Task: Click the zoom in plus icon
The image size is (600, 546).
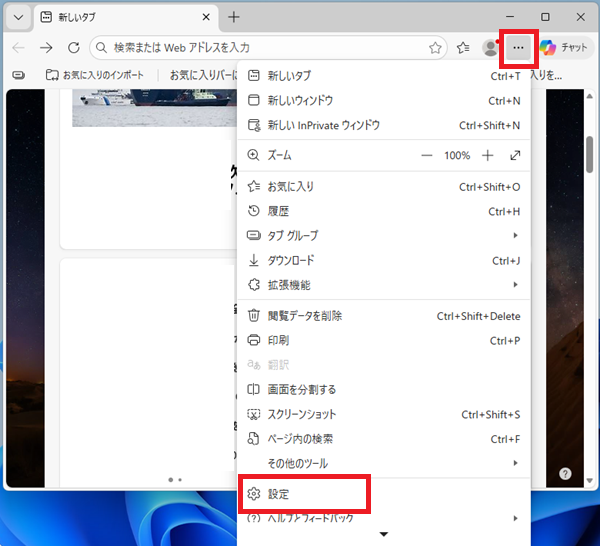Action: (488, 156)
